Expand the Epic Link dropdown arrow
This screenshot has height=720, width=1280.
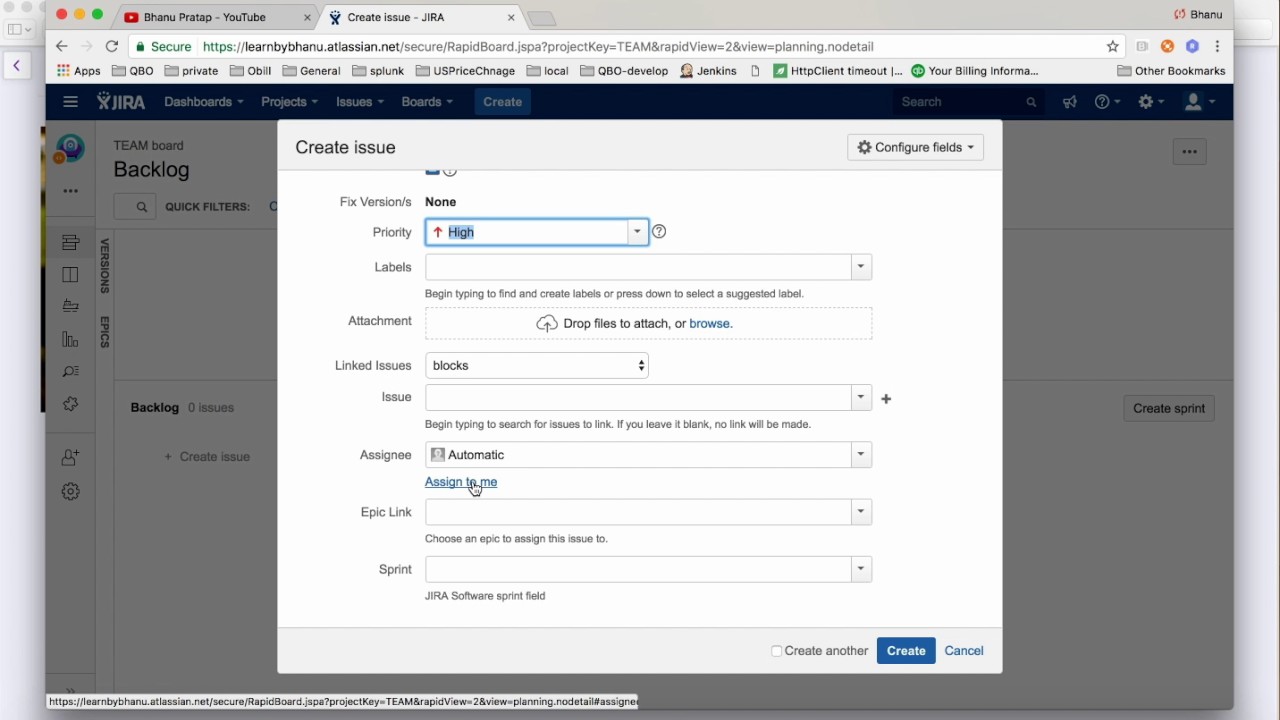tap(860, 512)
